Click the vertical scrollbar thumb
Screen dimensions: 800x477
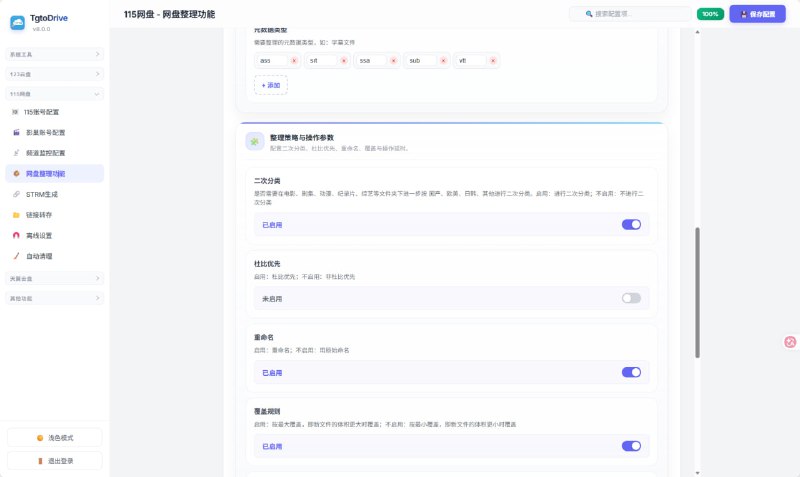coord(697,293)
